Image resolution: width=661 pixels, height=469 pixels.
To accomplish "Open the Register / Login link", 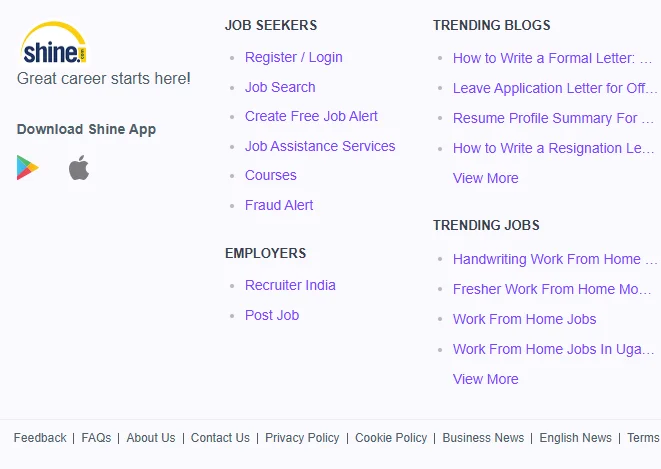I will (293, 57).
